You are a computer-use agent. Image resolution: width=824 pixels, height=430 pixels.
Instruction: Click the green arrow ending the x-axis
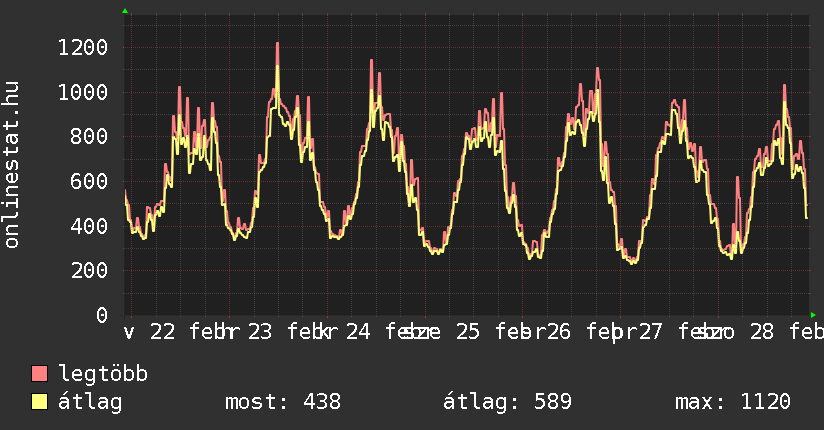point(814,315)
